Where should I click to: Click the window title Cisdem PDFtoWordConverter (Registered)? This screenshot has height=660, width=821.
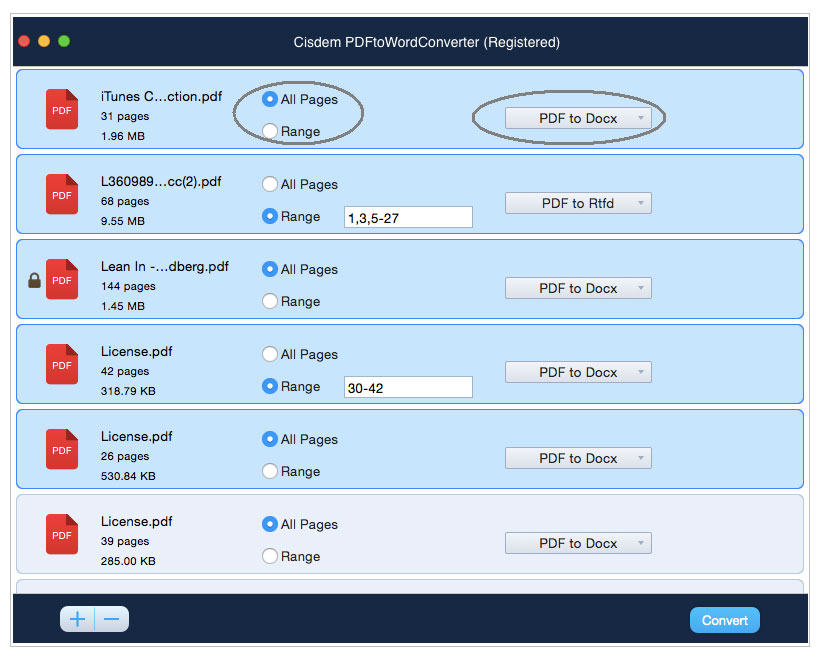pyautogui.click(x=426, y=42)
